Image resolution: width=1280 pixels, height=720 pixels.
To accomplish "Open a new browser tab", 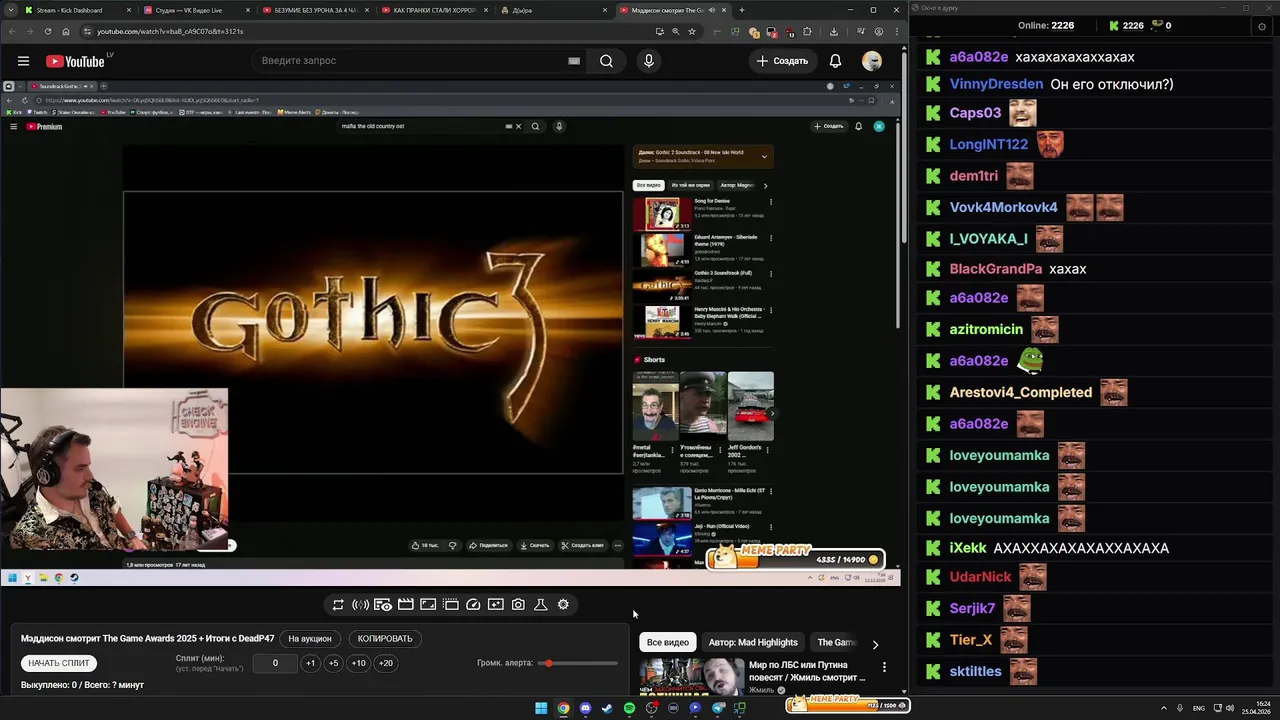I will tap(741, 10).
